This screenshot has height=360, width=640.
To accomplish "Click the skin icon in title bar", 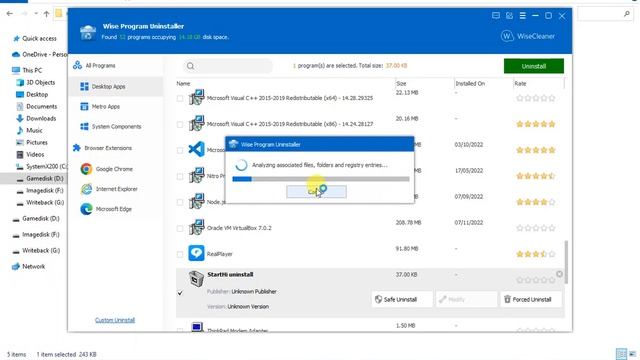I will [509, 16].
